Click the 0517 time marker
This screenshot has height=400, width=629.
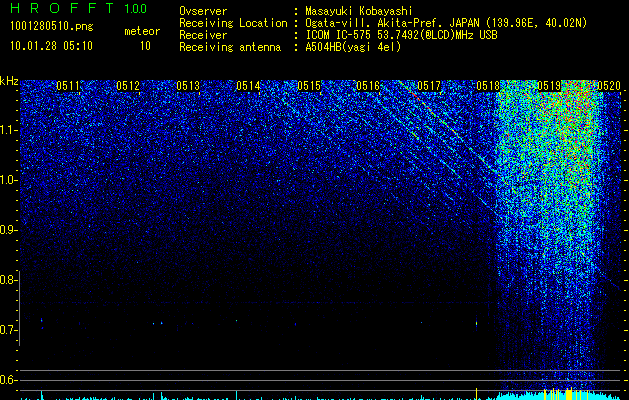pyautogui.click(x=429, y=86)
